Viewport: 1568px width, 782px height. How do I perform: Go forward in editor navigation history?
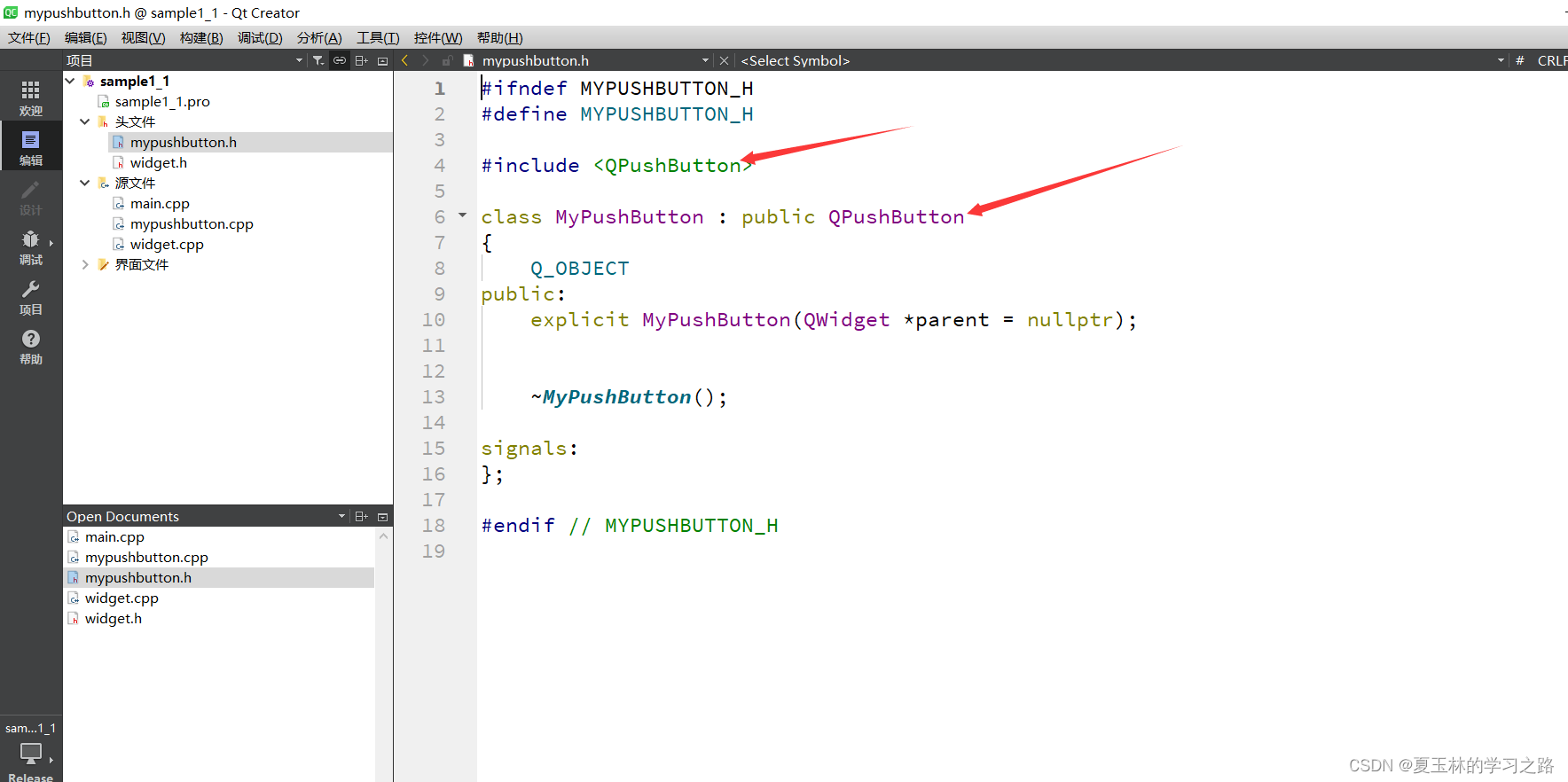pyautogui.click(x=426, y=60)
